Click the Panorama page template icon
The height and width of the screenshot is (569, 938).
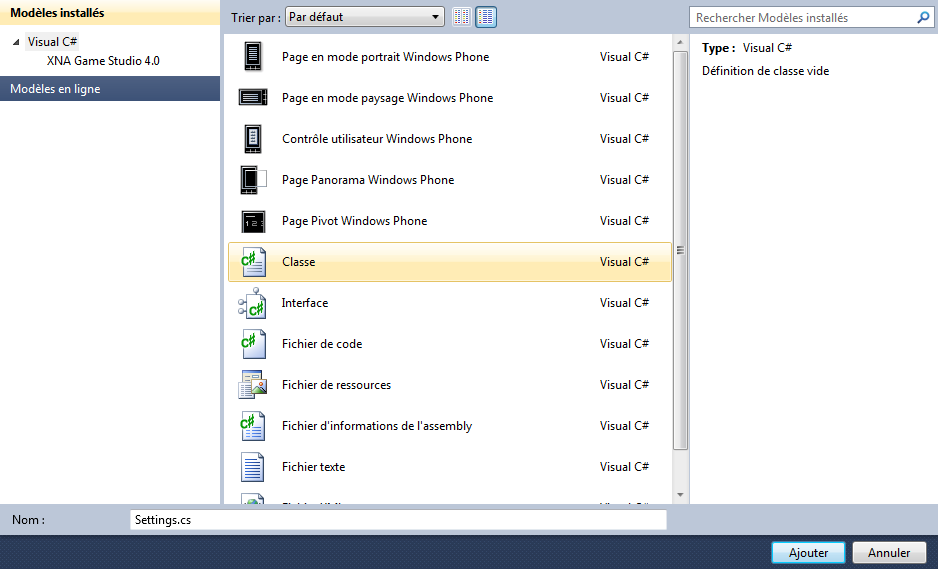(x=253, y=180)
